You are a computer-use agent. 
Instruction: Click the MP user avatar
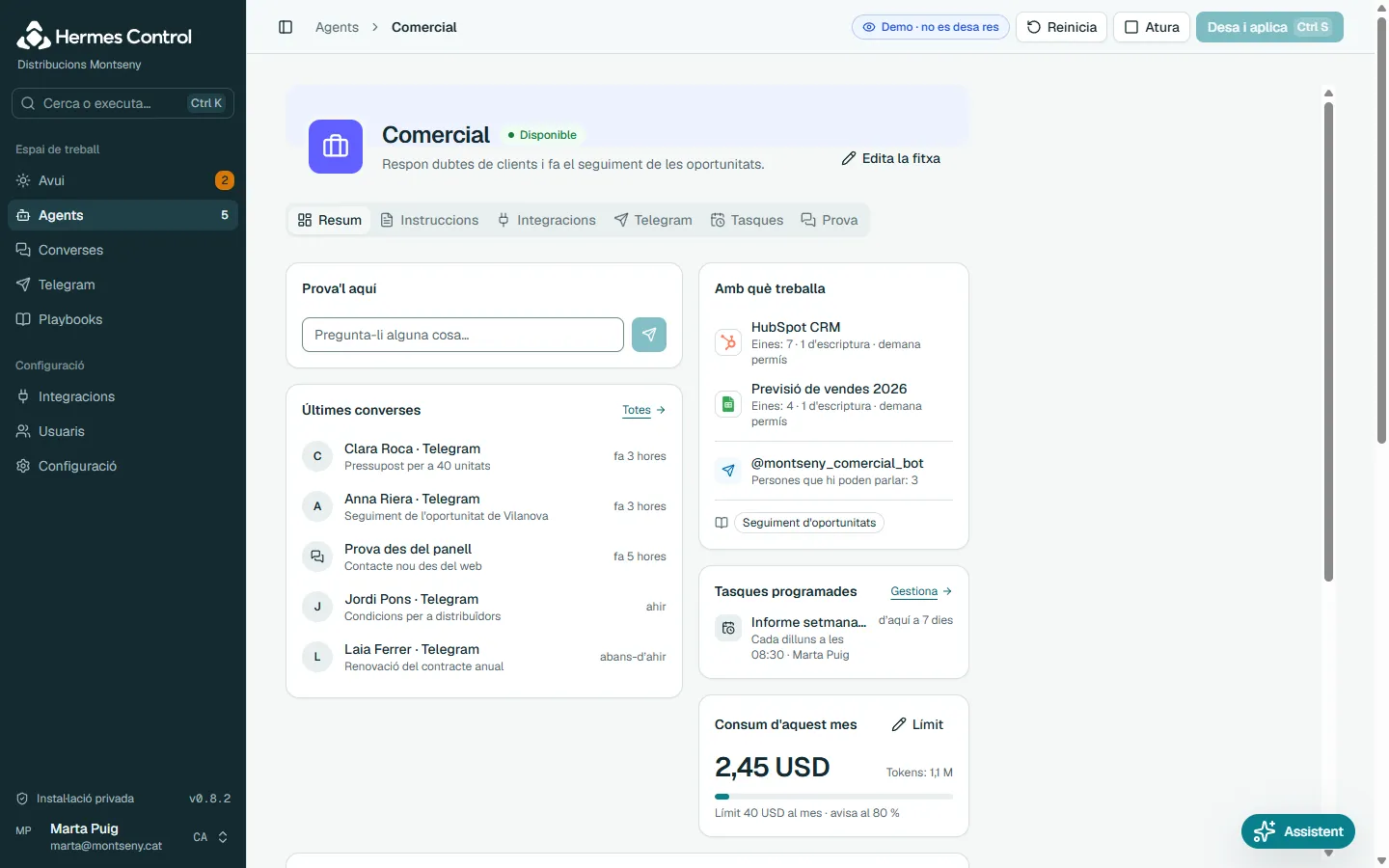[x=24, y=830]
